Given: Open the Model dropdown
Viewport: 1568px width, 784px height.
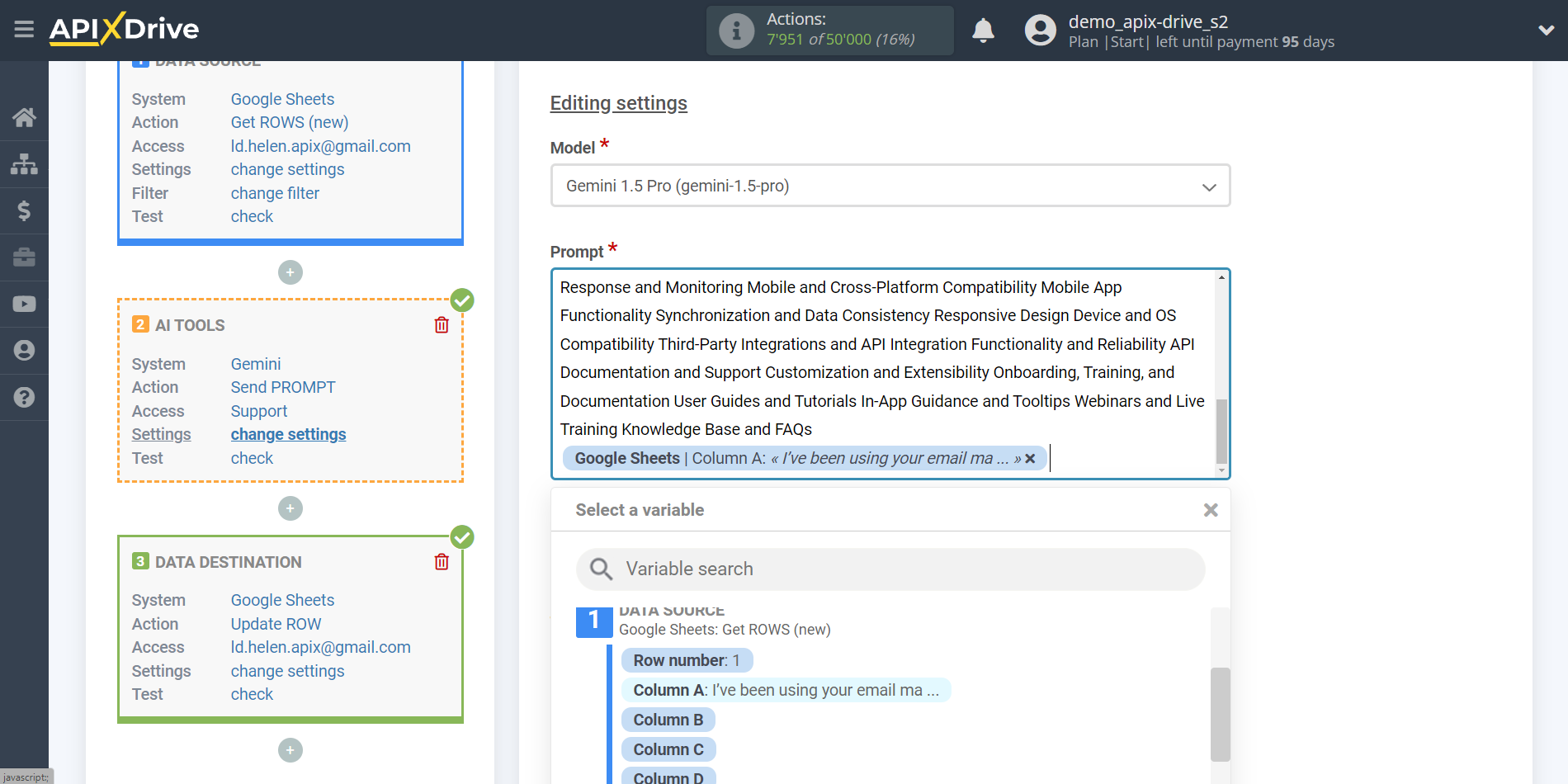Looking at the screenshot, I should [x=890, y=186].
